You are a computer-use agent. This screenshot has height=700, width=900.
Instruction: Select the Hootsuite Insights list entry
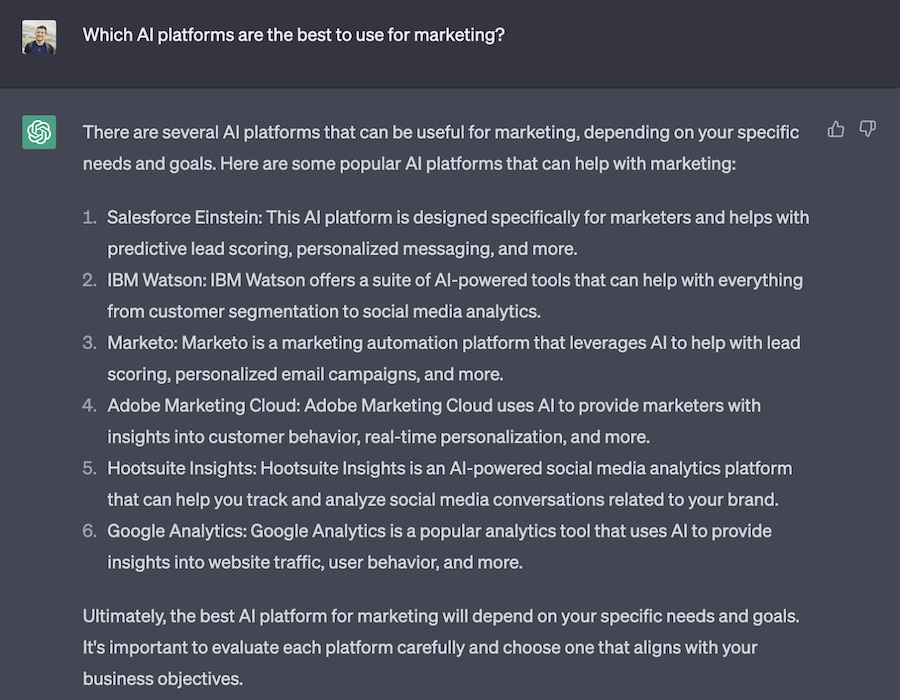449,483
